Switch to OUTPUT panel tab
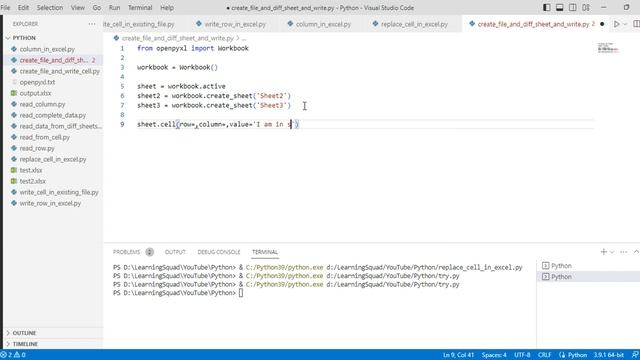This screenshot has height=360, width=640. [x=175, y=252]
